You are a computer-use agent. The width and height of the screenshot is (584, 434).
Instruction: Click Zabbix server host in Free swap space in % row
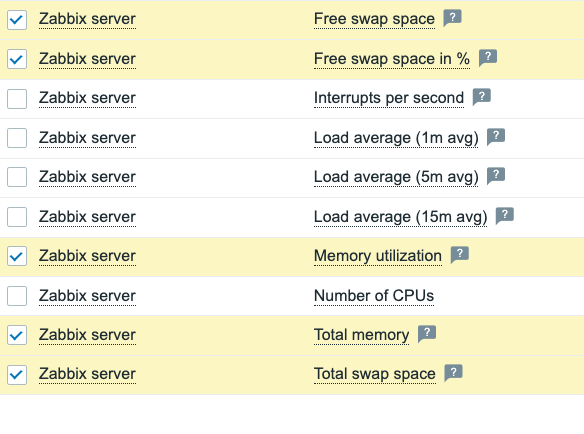pyautogui.click(x=87, y=59)
